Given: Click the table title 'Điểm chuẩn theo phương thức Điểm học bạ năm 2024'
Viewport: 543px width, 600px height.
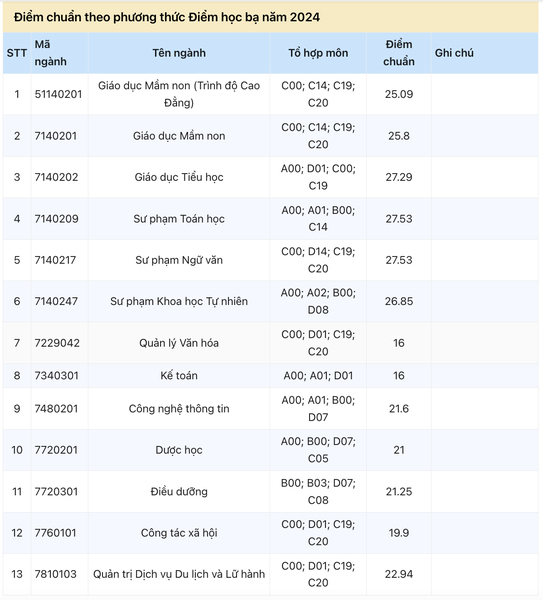Looking at the screenshot, I should [167, 17].
